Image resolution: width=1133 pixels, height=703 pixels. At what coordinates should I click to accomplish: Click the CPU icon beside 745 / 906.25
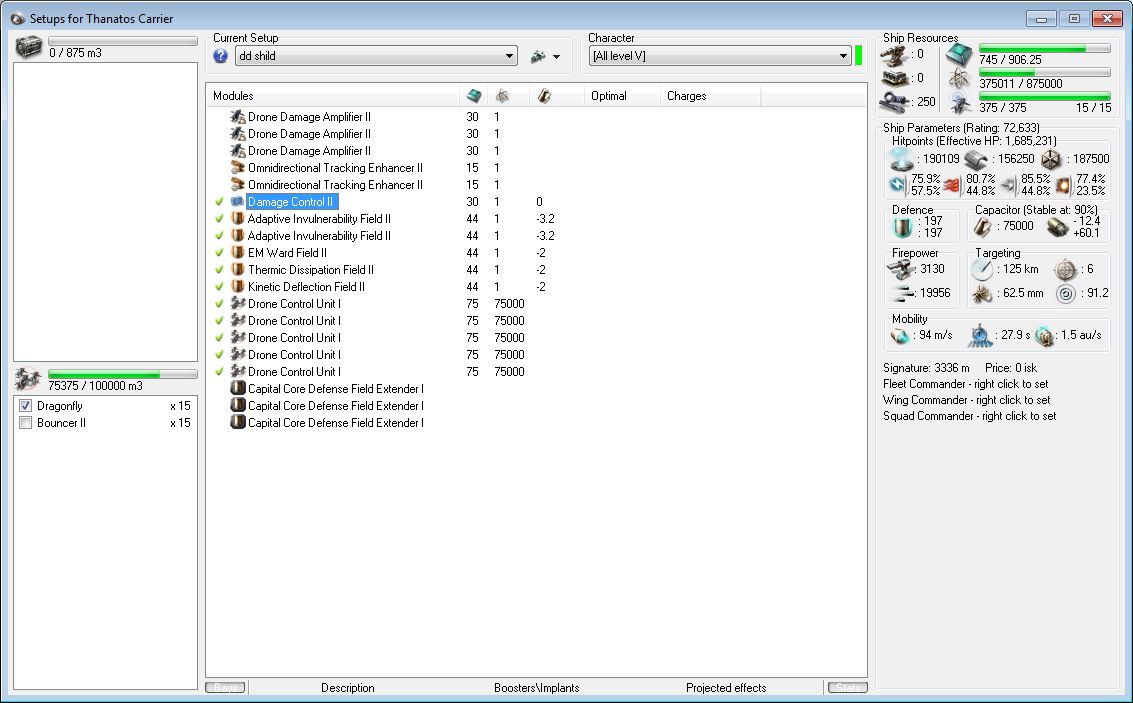click(x=960, y=54)
